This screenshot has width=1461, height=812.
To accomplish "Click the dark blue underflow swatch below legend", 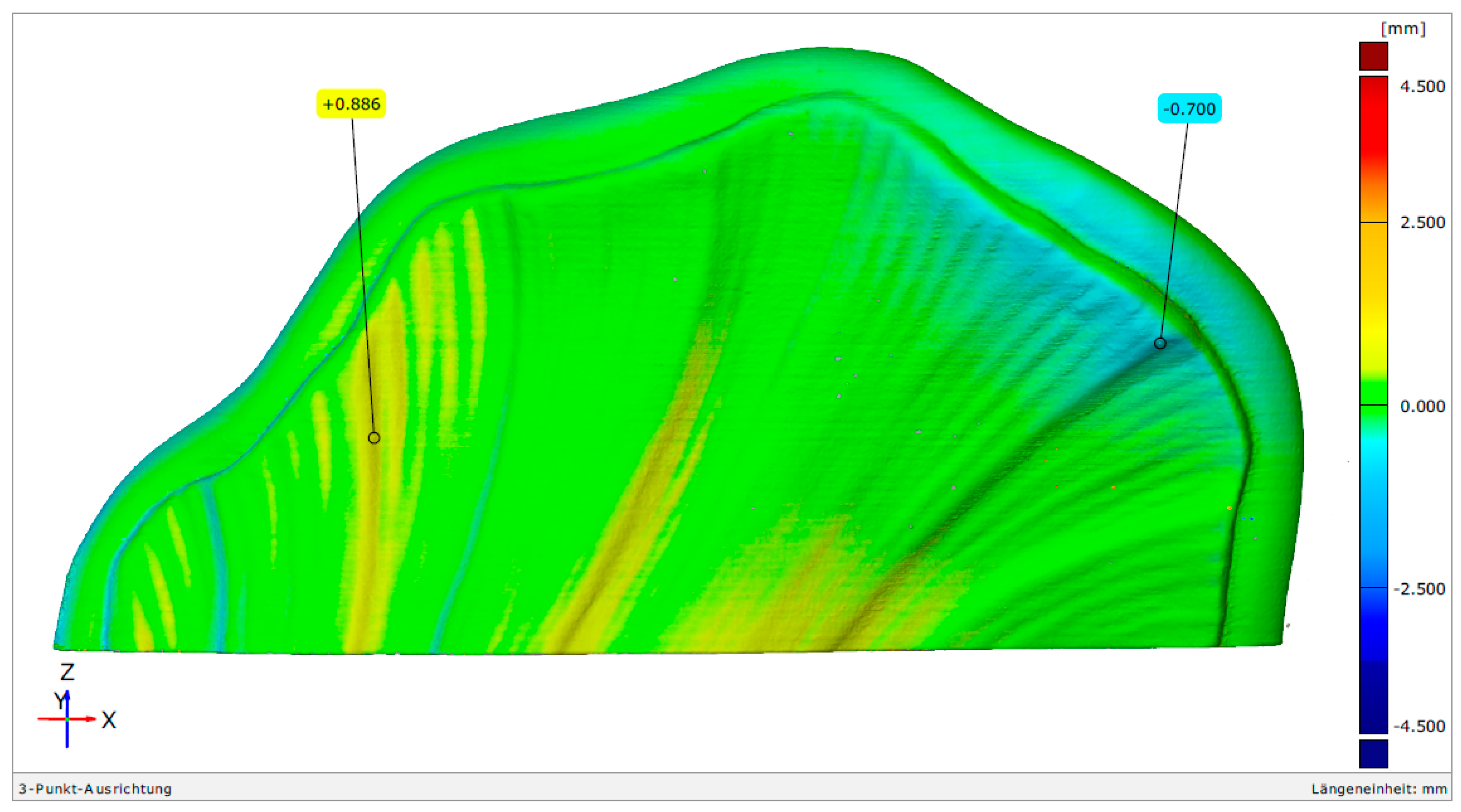I will pyautogui.click(x=1373, y=754).
